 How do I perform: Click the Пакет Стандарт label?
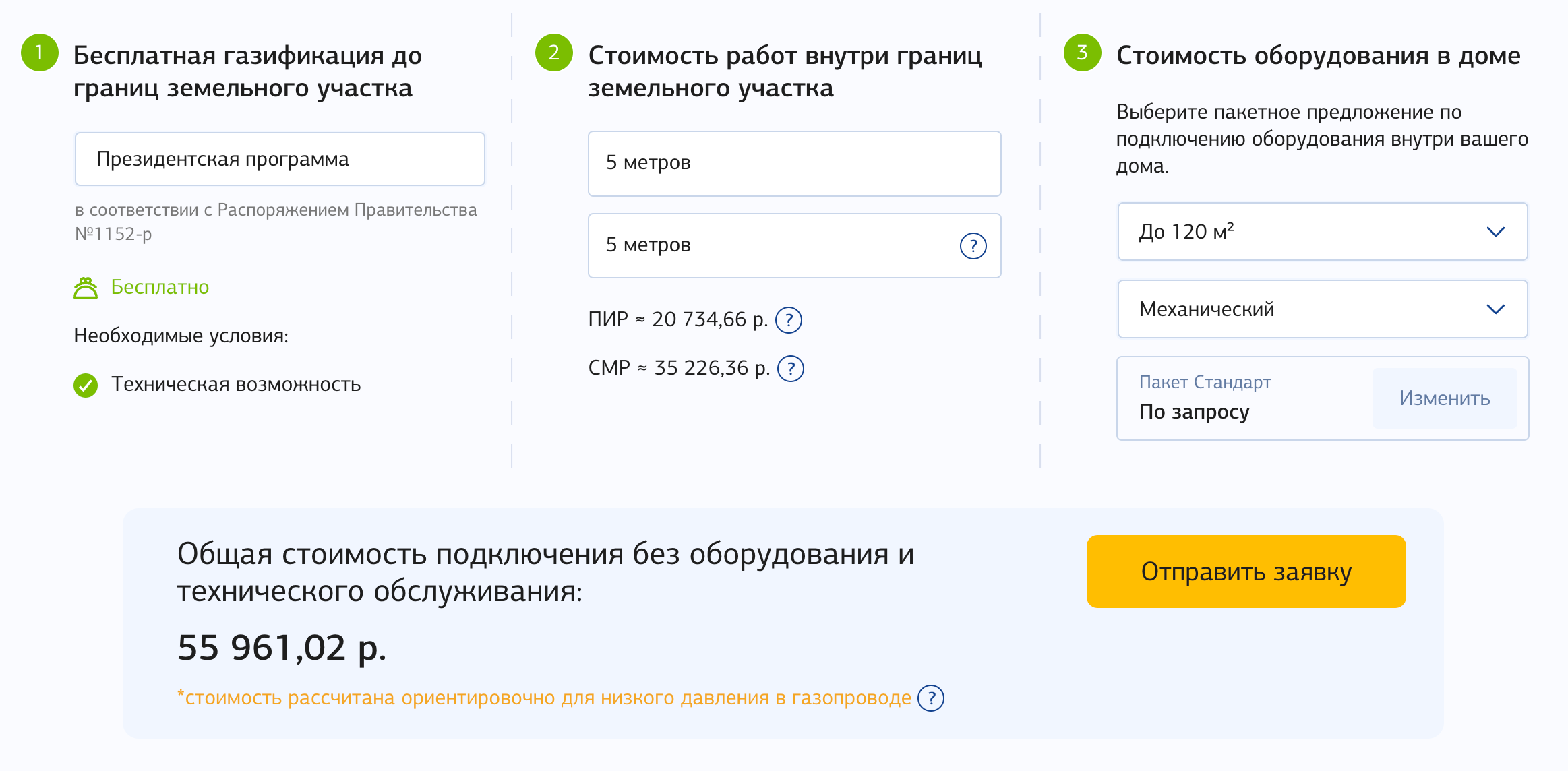[x=1205, y=382]
